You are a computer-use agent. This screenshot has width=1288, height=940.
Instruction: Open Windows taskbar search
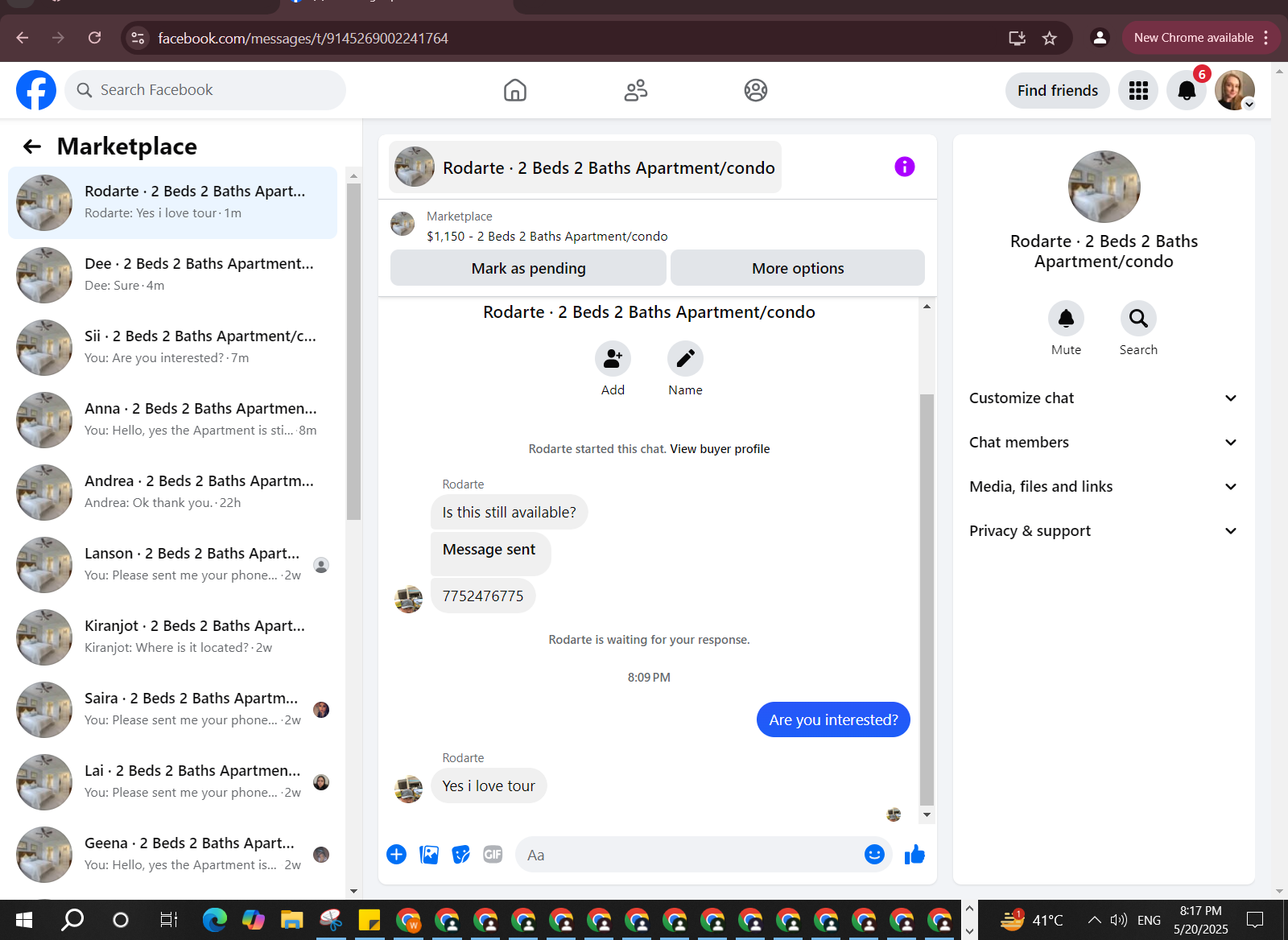tap(72, 919)
